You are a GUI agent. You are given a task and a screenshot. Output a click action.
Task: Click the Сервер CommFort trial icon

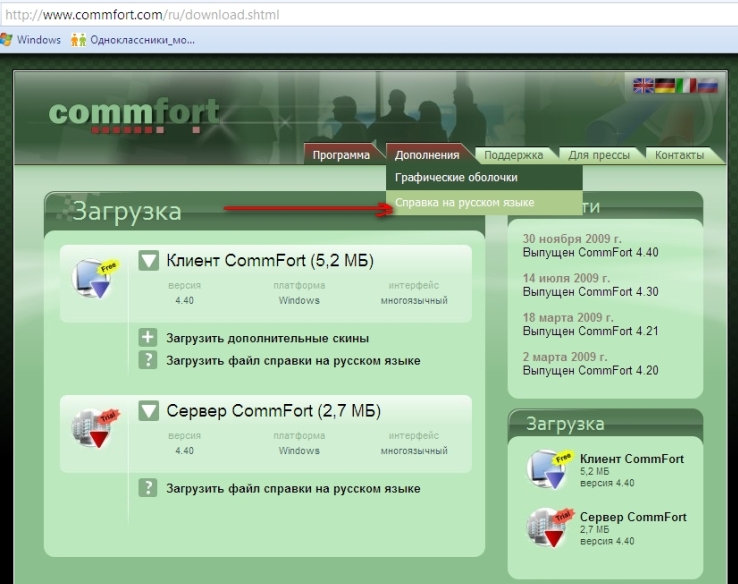point(96,428)
